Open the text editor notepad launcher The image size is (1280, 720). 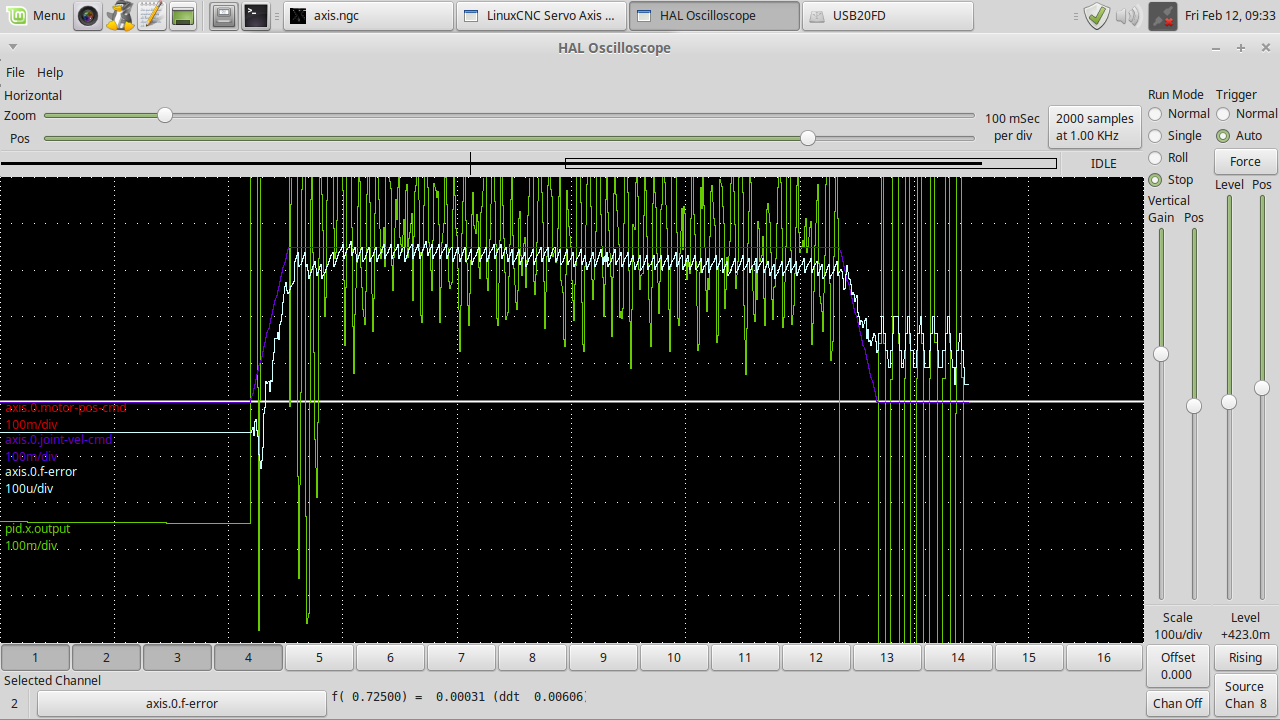(x=151, y=16)
